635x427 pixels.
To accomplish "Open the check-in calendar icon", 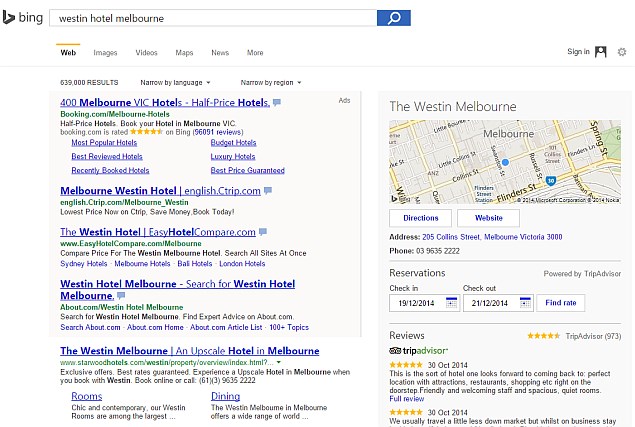I will [x=451, y=303].
